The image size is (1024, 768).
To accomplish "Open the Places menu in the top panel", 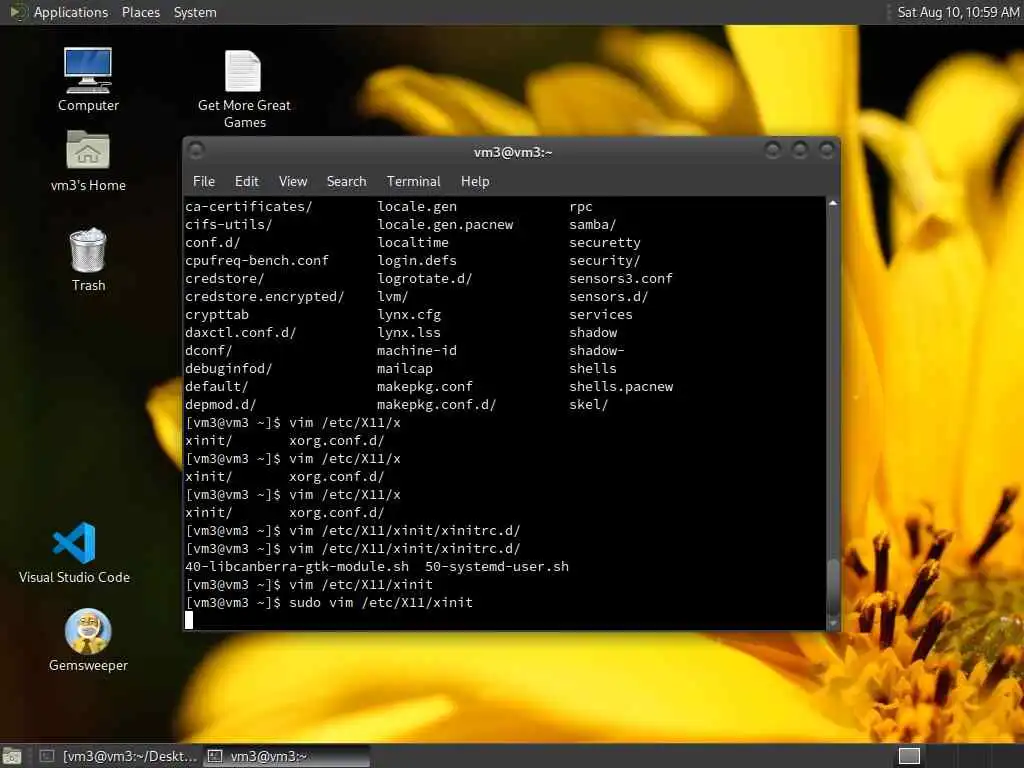I will tap(140, 12).
